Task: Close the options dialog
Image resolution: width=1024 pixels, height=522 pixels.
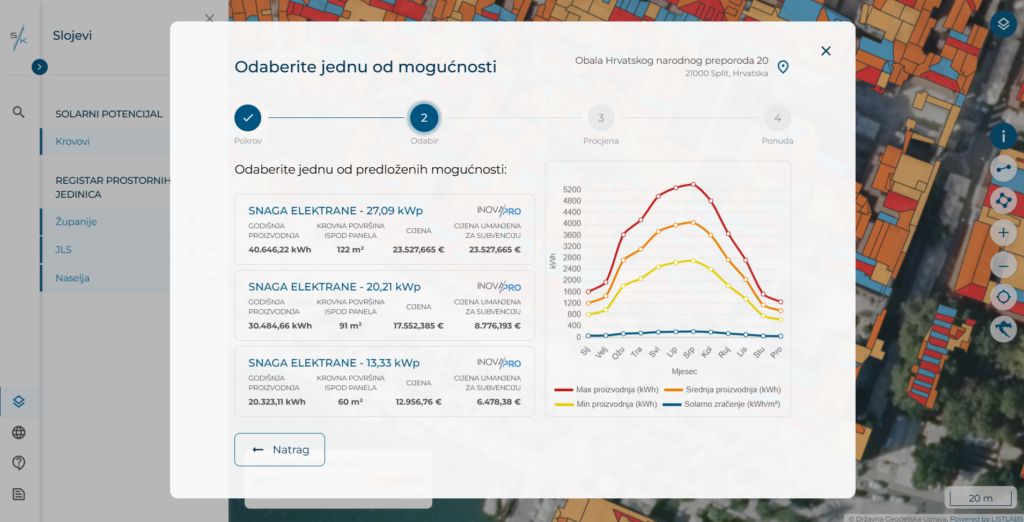Action: click(825, 51)
